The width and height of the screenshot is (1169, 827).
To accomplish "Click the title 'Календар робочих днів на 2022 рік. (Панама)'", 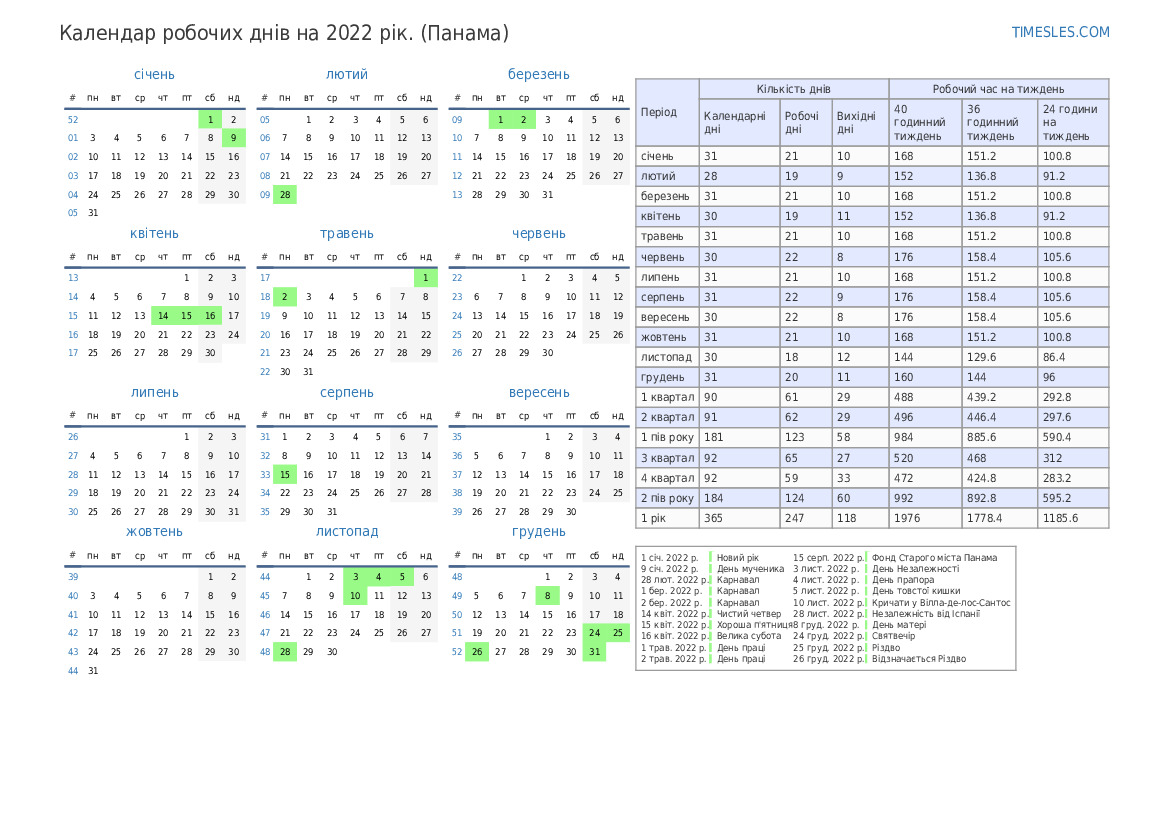I will click(x=284, y=34).
